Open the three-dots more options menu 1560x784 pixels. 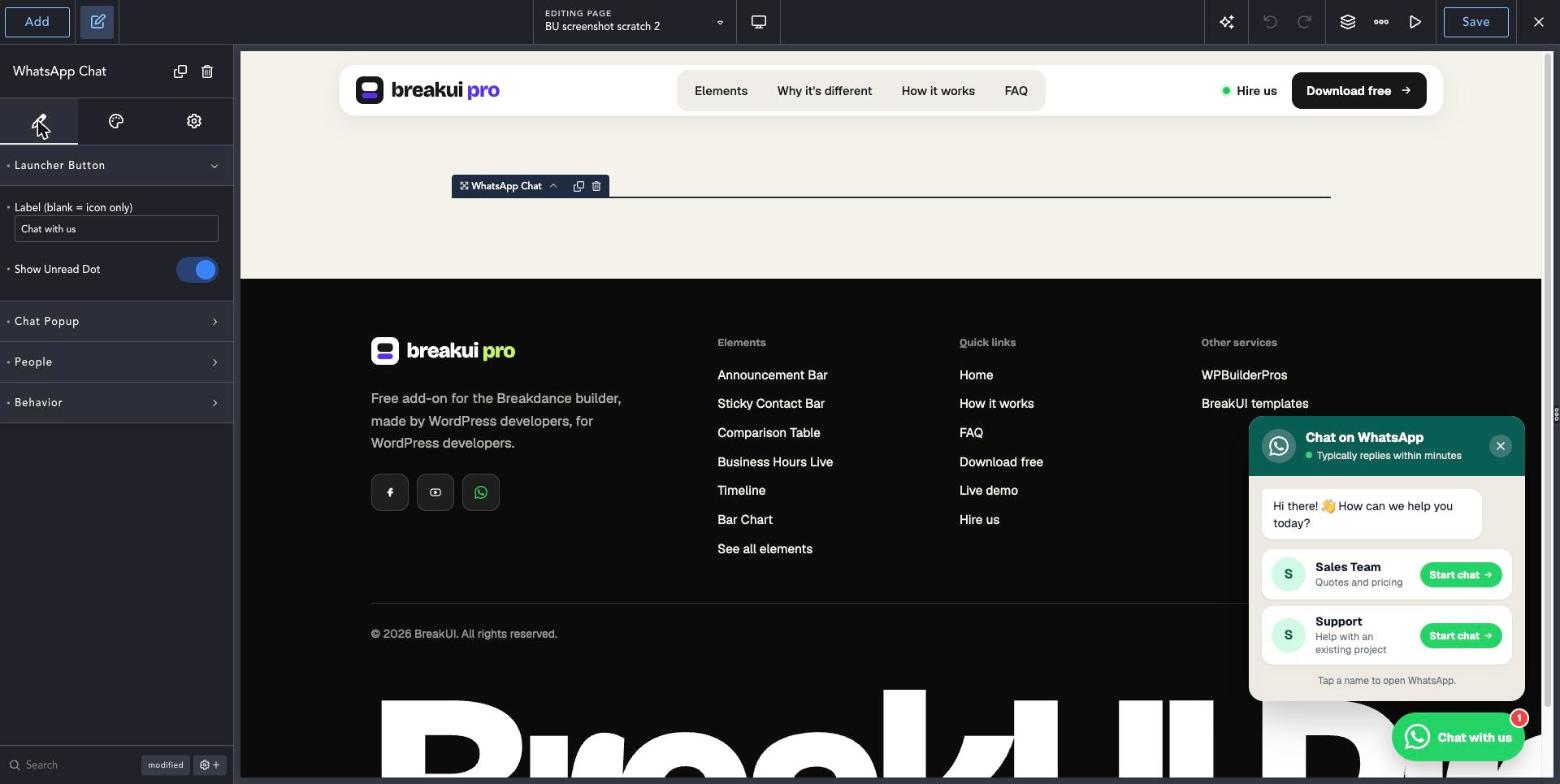1381,22
